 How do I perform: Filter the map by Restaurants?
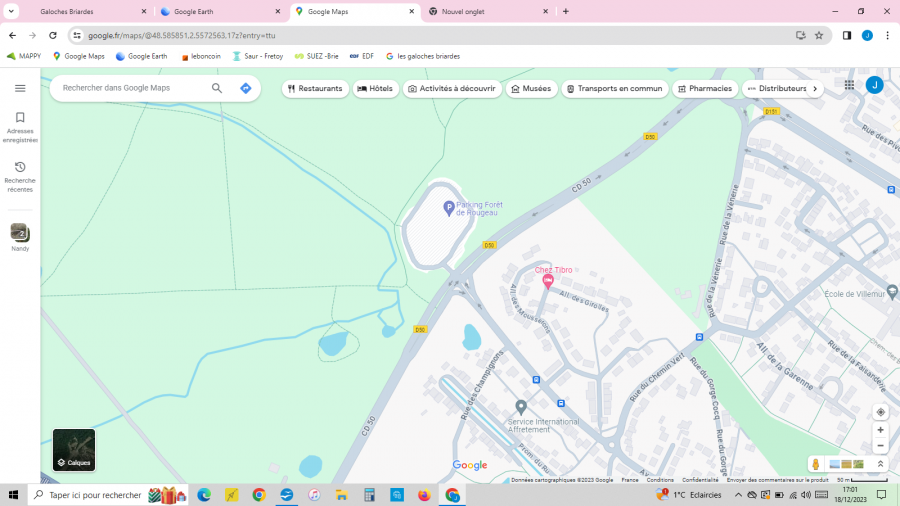[x=314, y=88]
